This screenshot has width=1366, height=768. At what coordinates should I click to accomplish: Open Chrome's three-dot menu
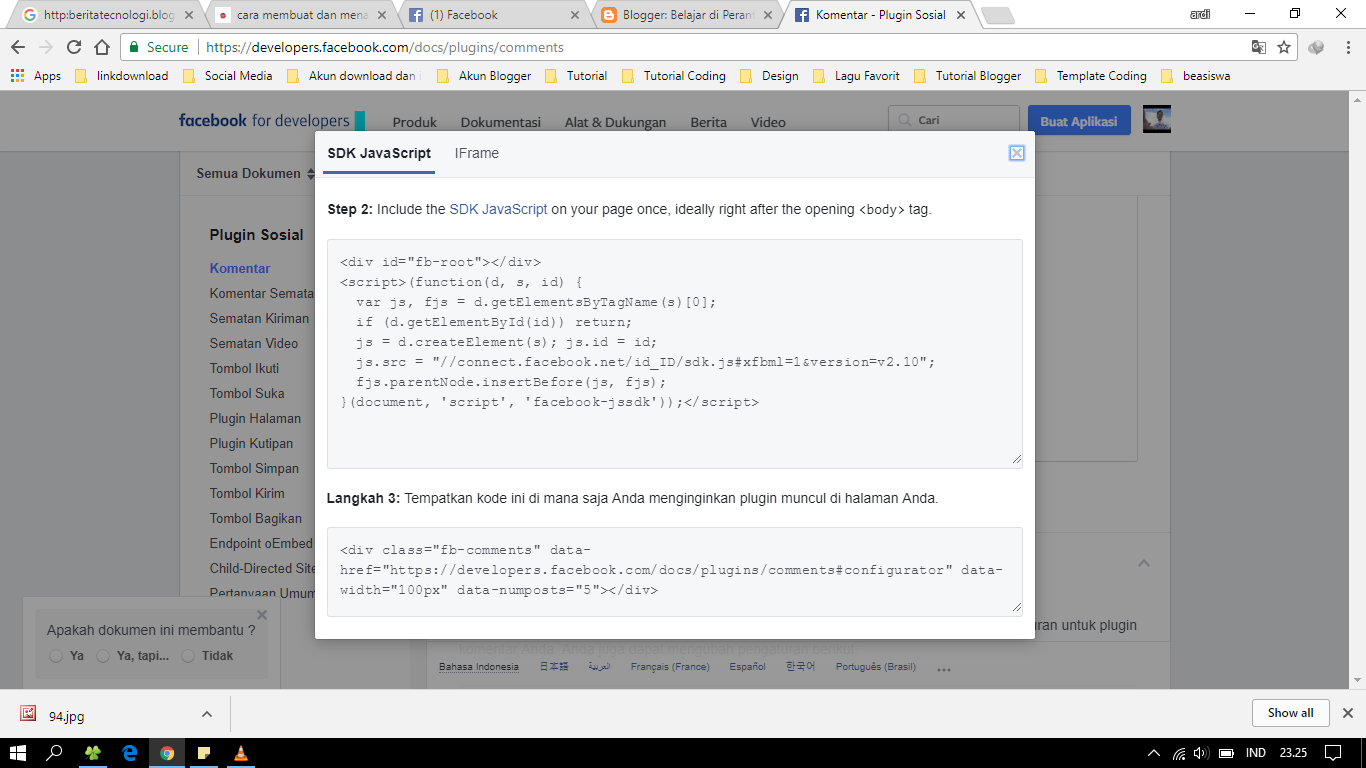click(1347, 47)
